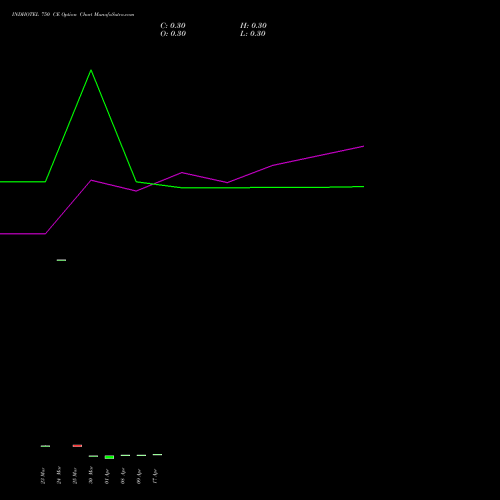
Task: Click the INDHOTEL 750 CE chart title
Action: [x=73, y=15]
